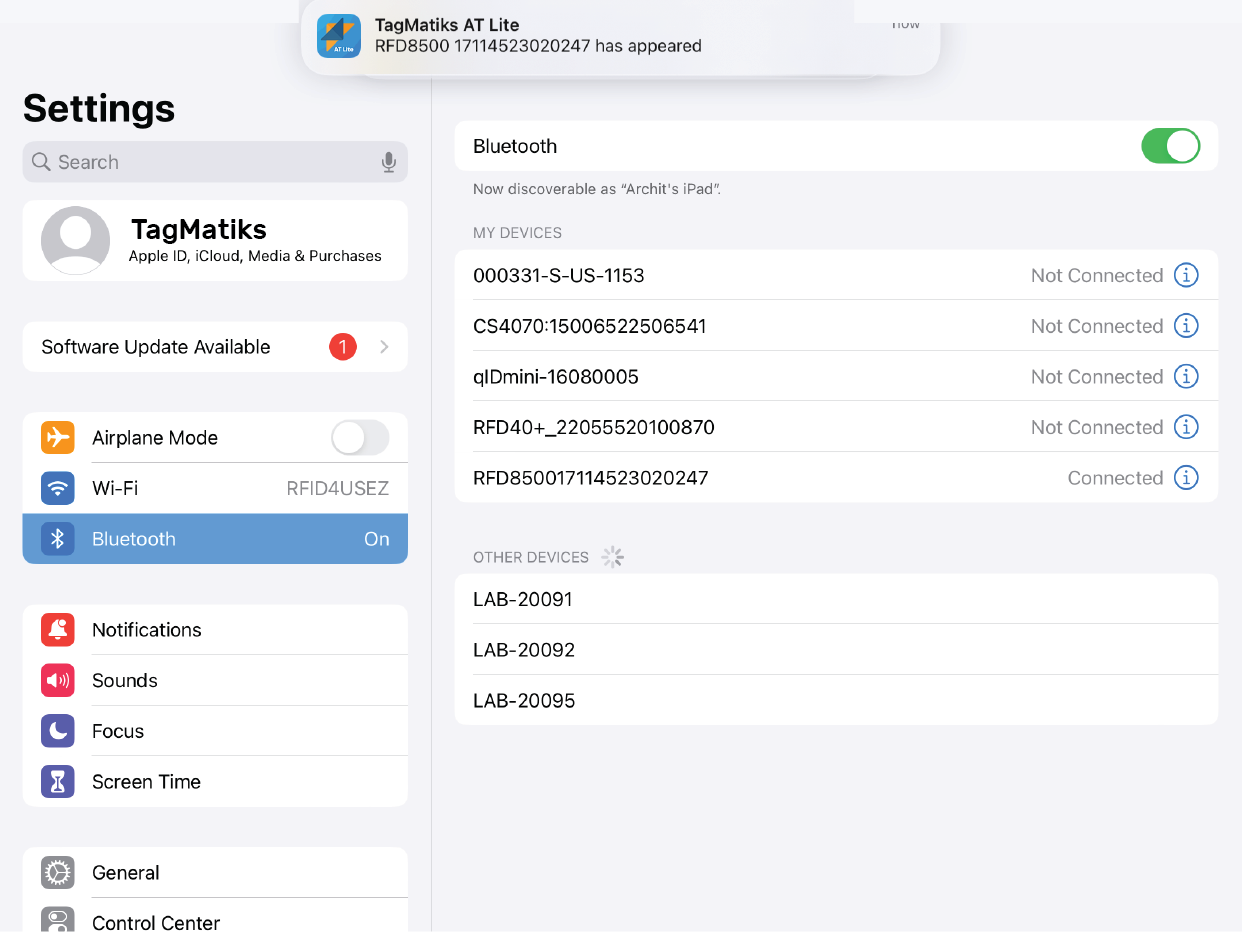Pair with LAB-20095 under Other Devices

pos(835,700)
